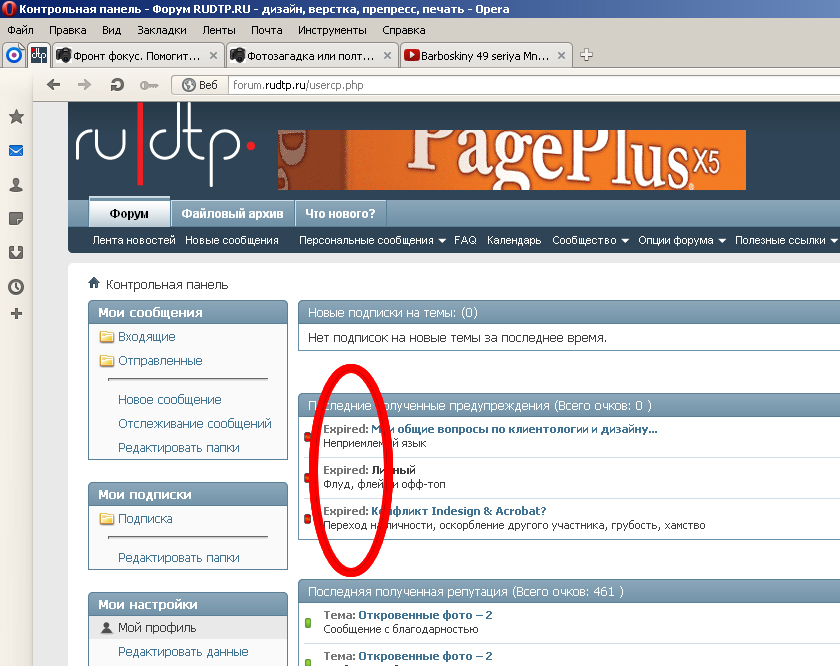This screenshot has height=666, width=840.
Task: Open the password manager key icon
Action: tap(148, 85)
